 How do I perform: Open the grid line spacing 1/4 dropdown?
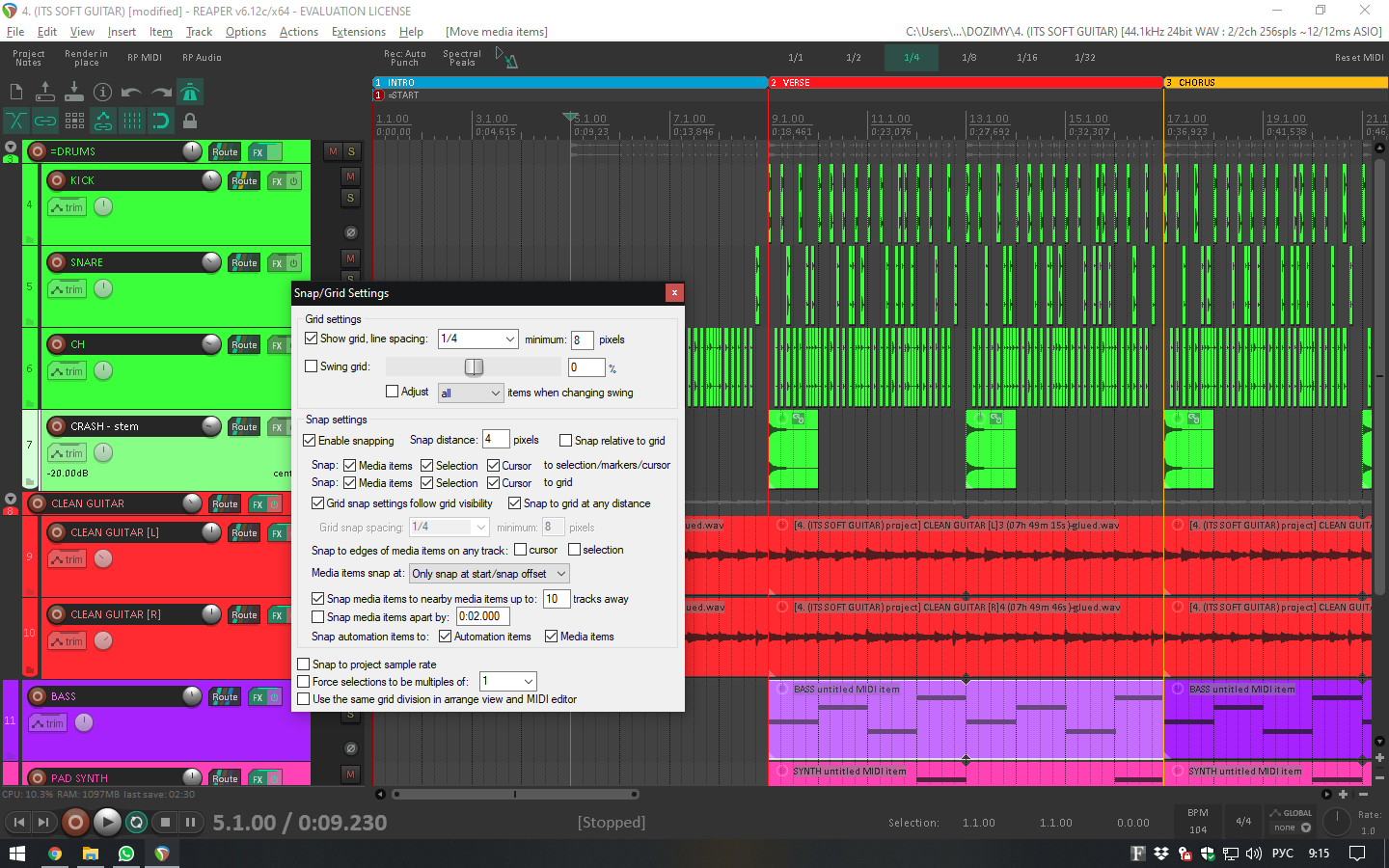(x=478, y=339)
